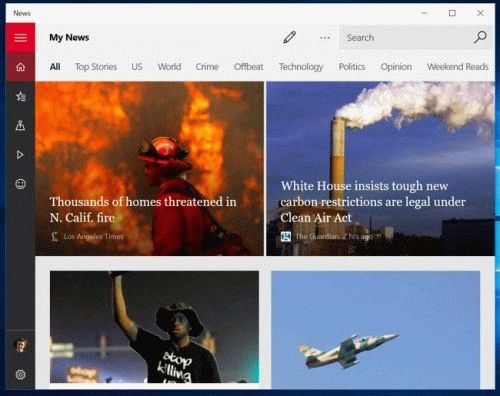Open the fighter jet article thumbnail
500x396 pixels.
tap(376, 330)
